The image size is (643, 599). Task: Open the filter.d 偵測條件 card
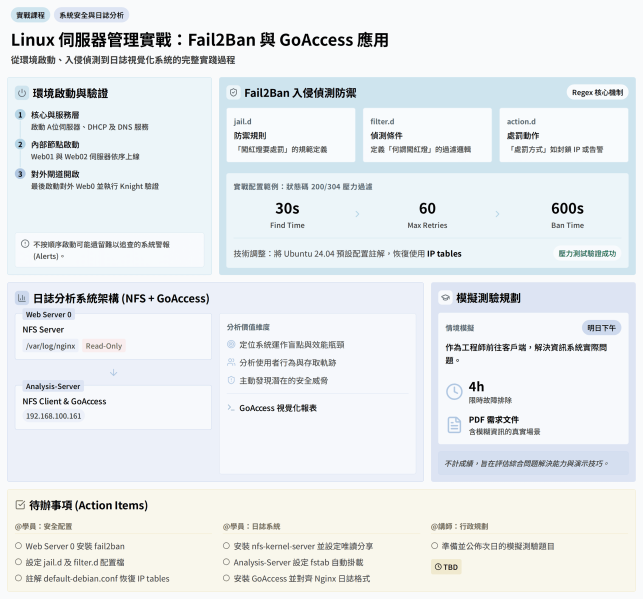pos(427,135)
